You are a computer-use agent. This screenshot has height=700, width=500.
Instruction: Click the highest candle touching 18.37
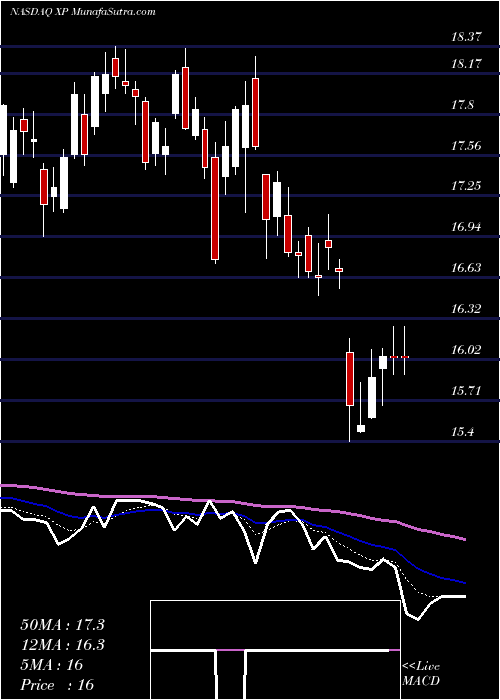[x=116, y=67]
